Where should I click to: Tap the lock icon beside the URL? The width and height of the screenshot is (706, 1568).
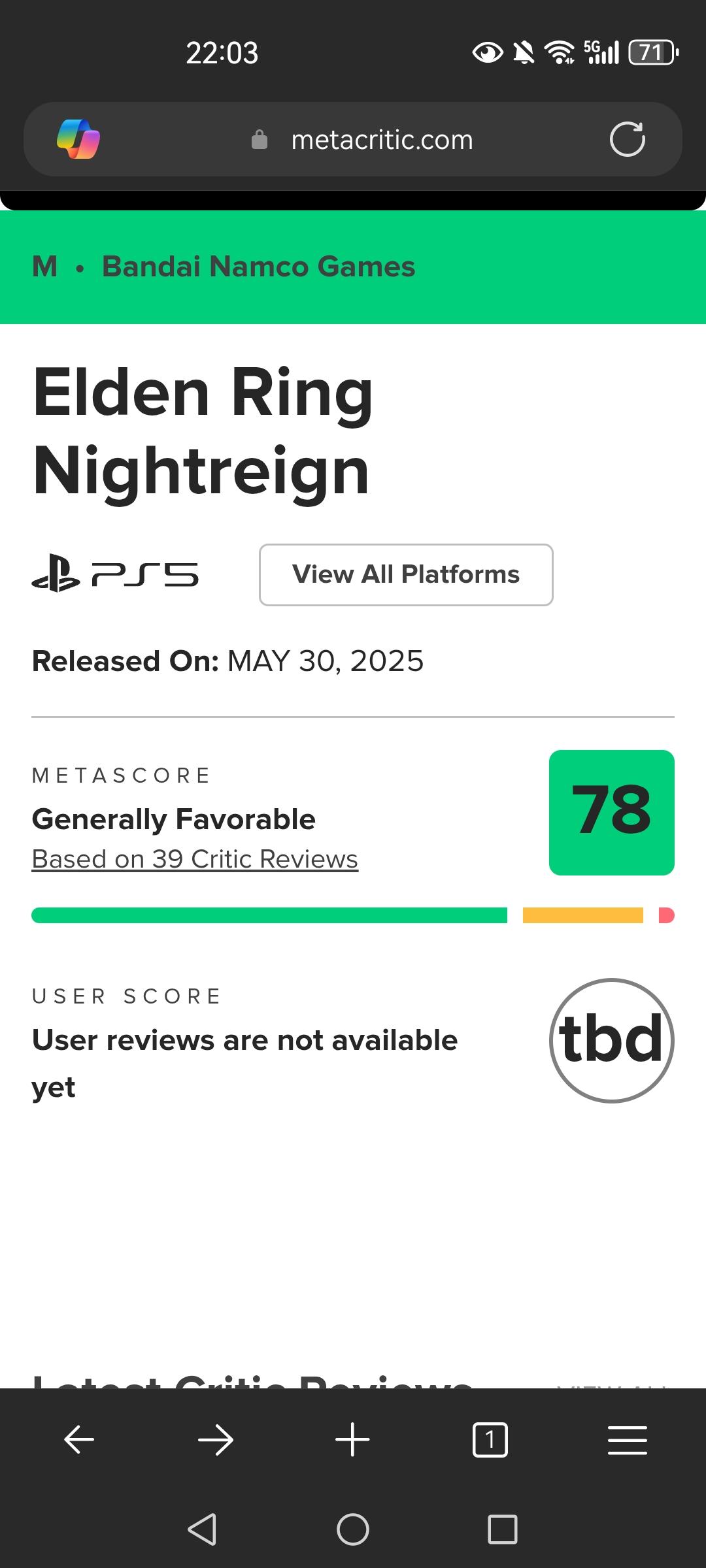[x=260, y=140]
